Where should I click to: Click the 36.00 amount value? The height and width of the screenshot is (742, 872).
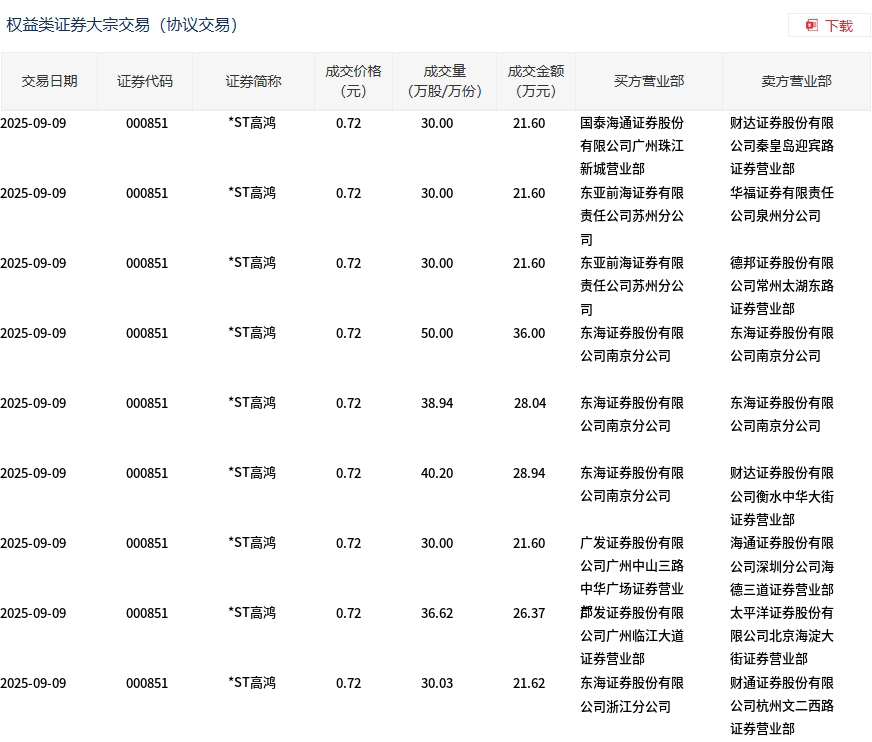[x=529, y=333]
